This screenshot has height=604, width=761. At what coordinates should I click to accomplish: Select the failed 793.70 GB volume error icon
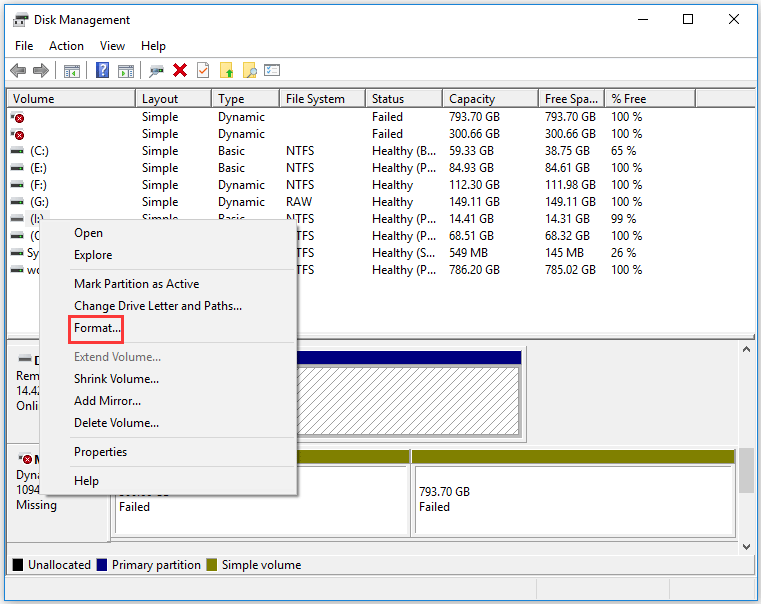click(x=17, y=117)
